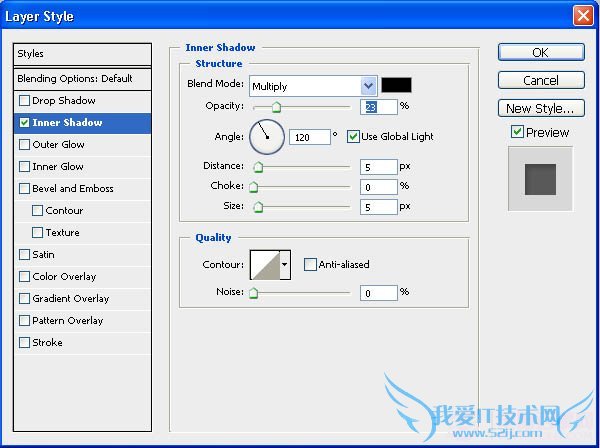Viewport: 600px width, 448px height.
Task: Click the New Style... button
Action: [541, 108]
